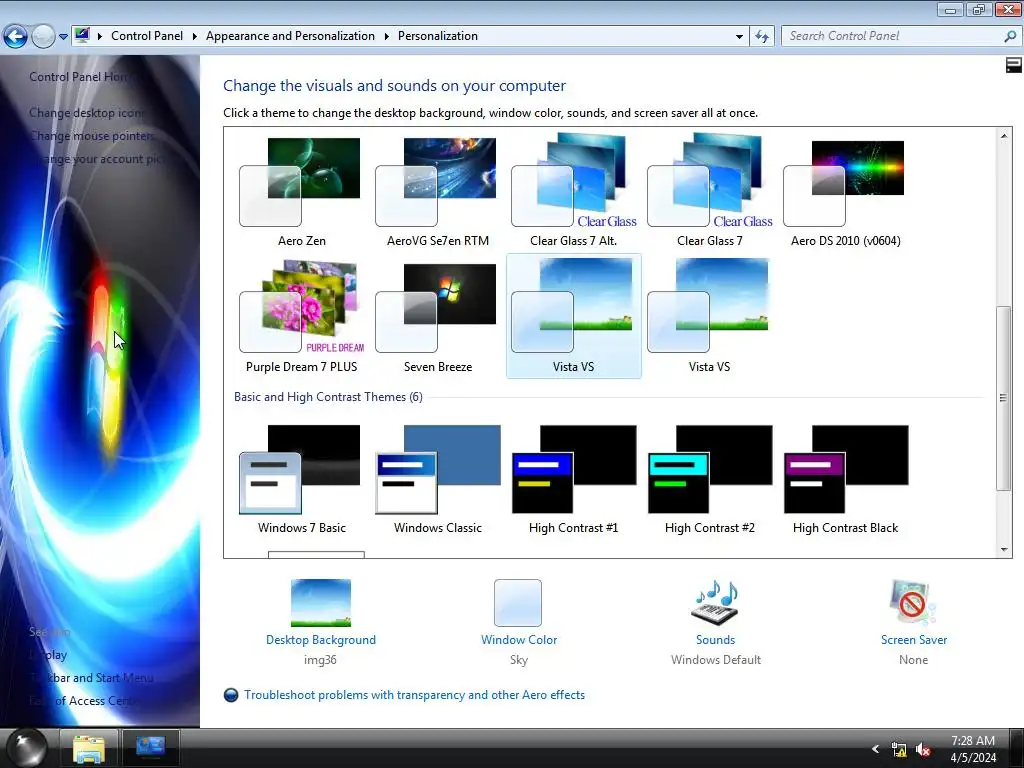Click the Sounds link text
The width and height of the screenshot is (1024, 768).
point(715,640)
